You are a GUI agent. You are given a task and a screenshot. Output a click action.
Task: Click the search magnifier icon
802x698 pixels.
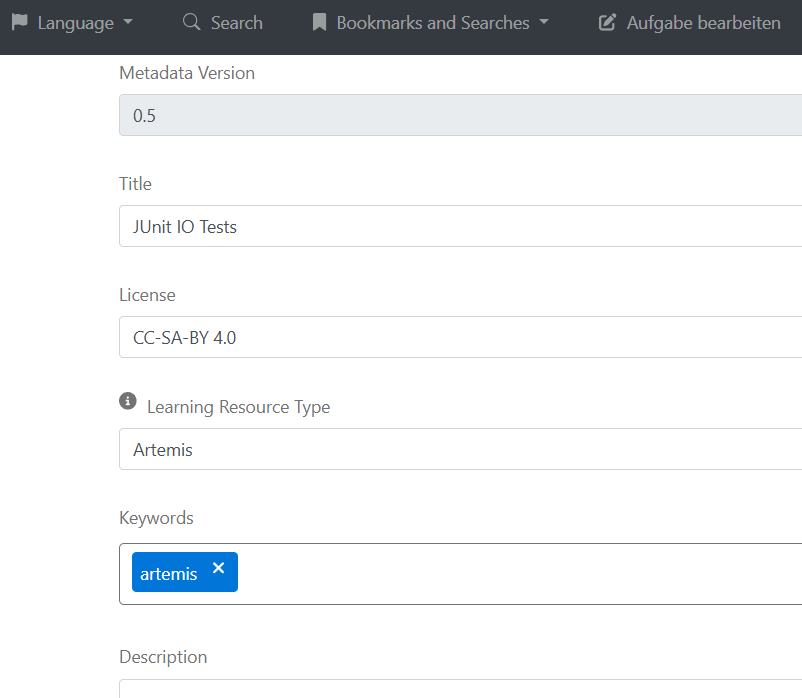click(x=189, y=22)
